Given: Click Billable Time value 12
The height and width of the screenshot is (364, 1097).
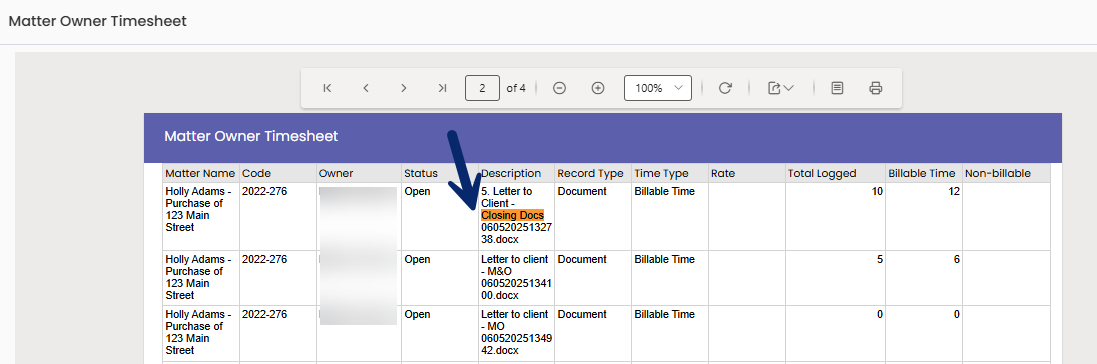Looking at the screenshot, I should (x=954, y=191).
